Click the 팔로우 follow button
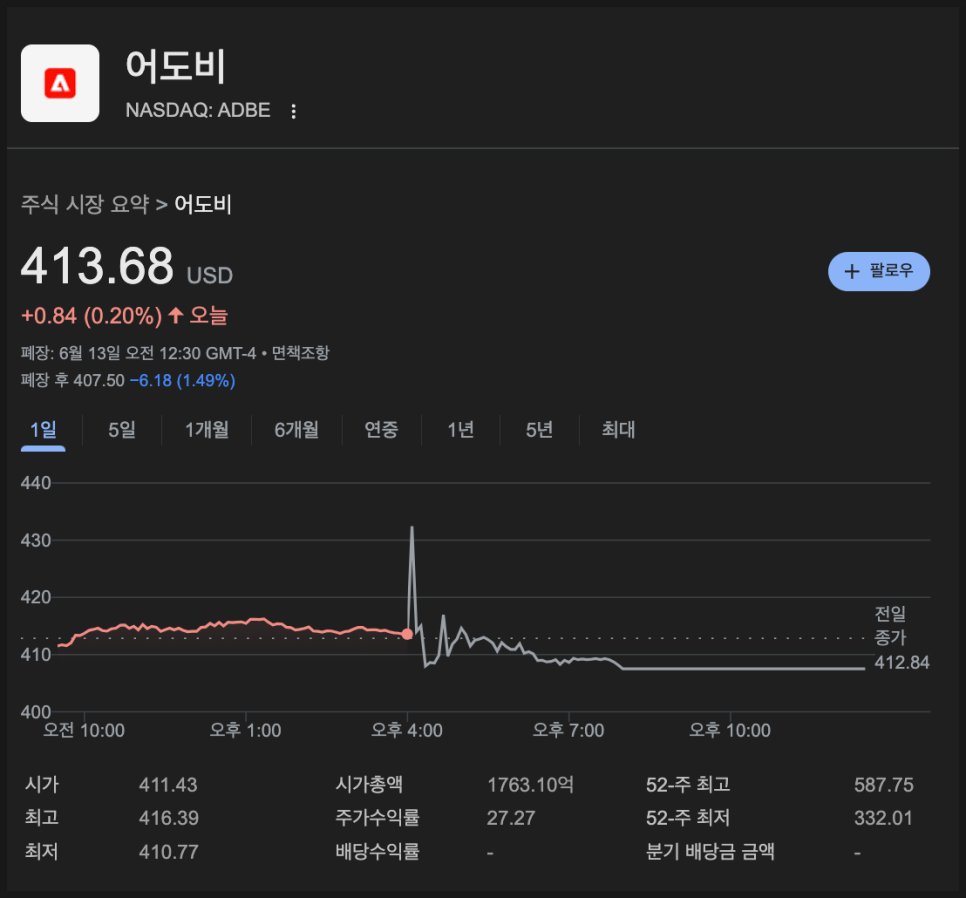 click(879, 272)
